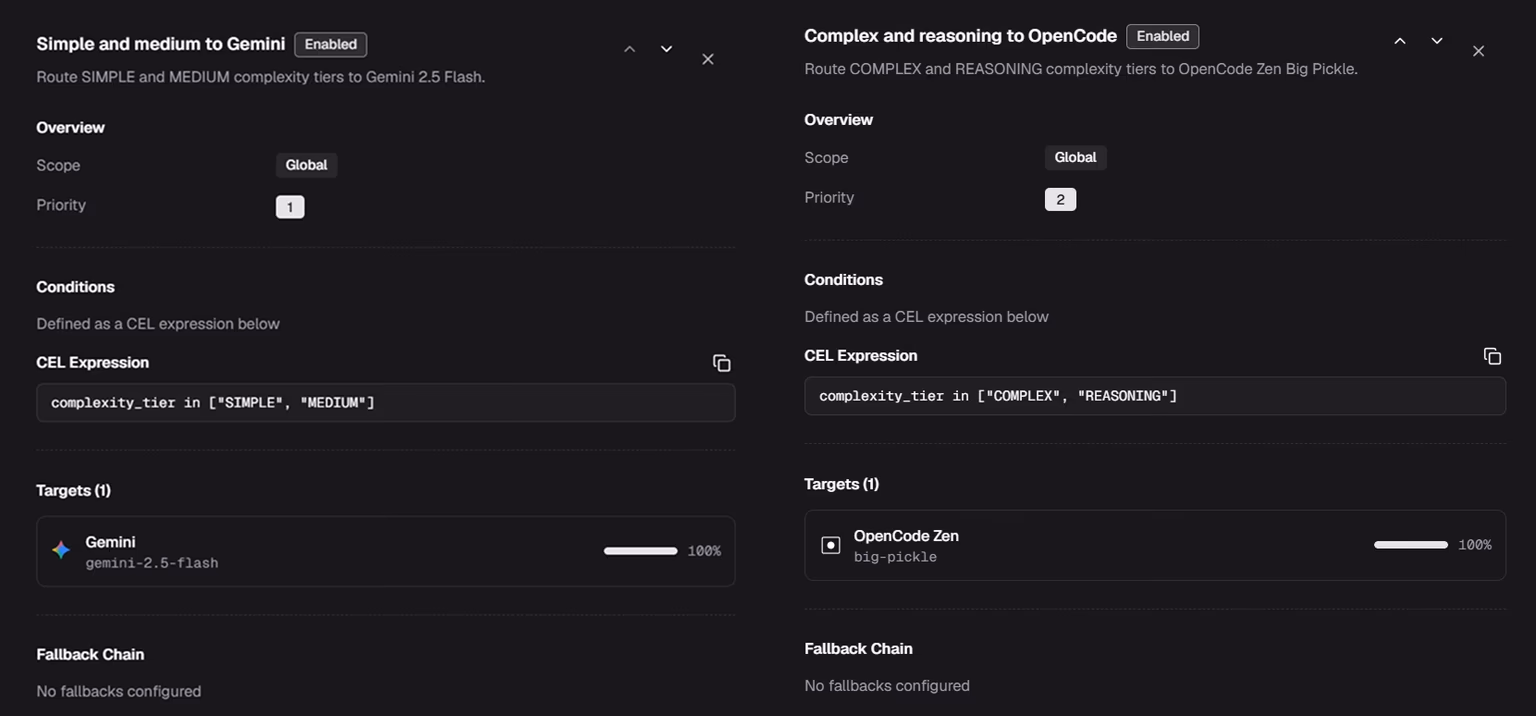
Task: Click title 'Complex and reasoning to OpenCode'
Action: (960, 36)
